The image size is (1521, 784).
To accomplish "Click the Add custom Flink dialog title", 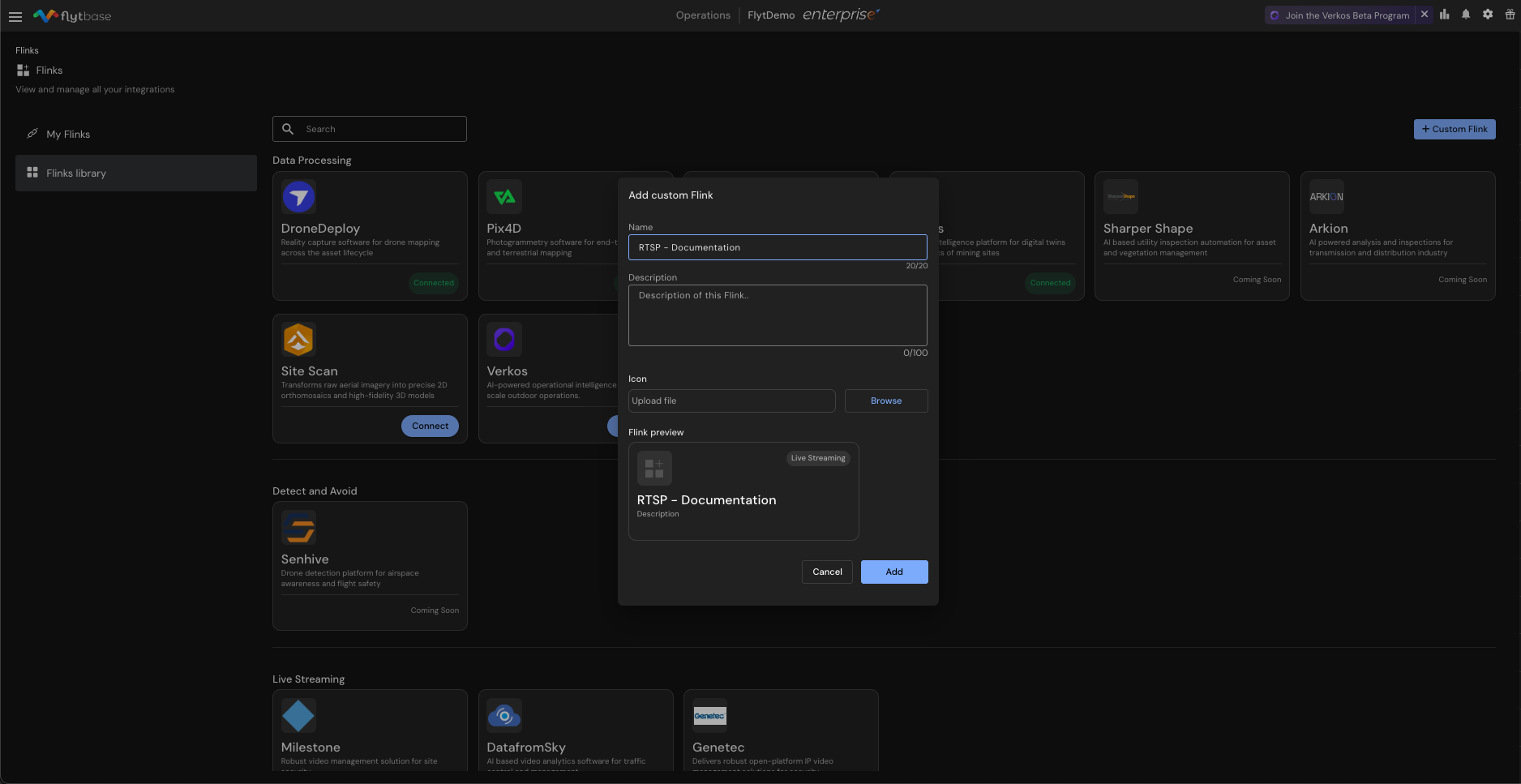I will point(671,195).
